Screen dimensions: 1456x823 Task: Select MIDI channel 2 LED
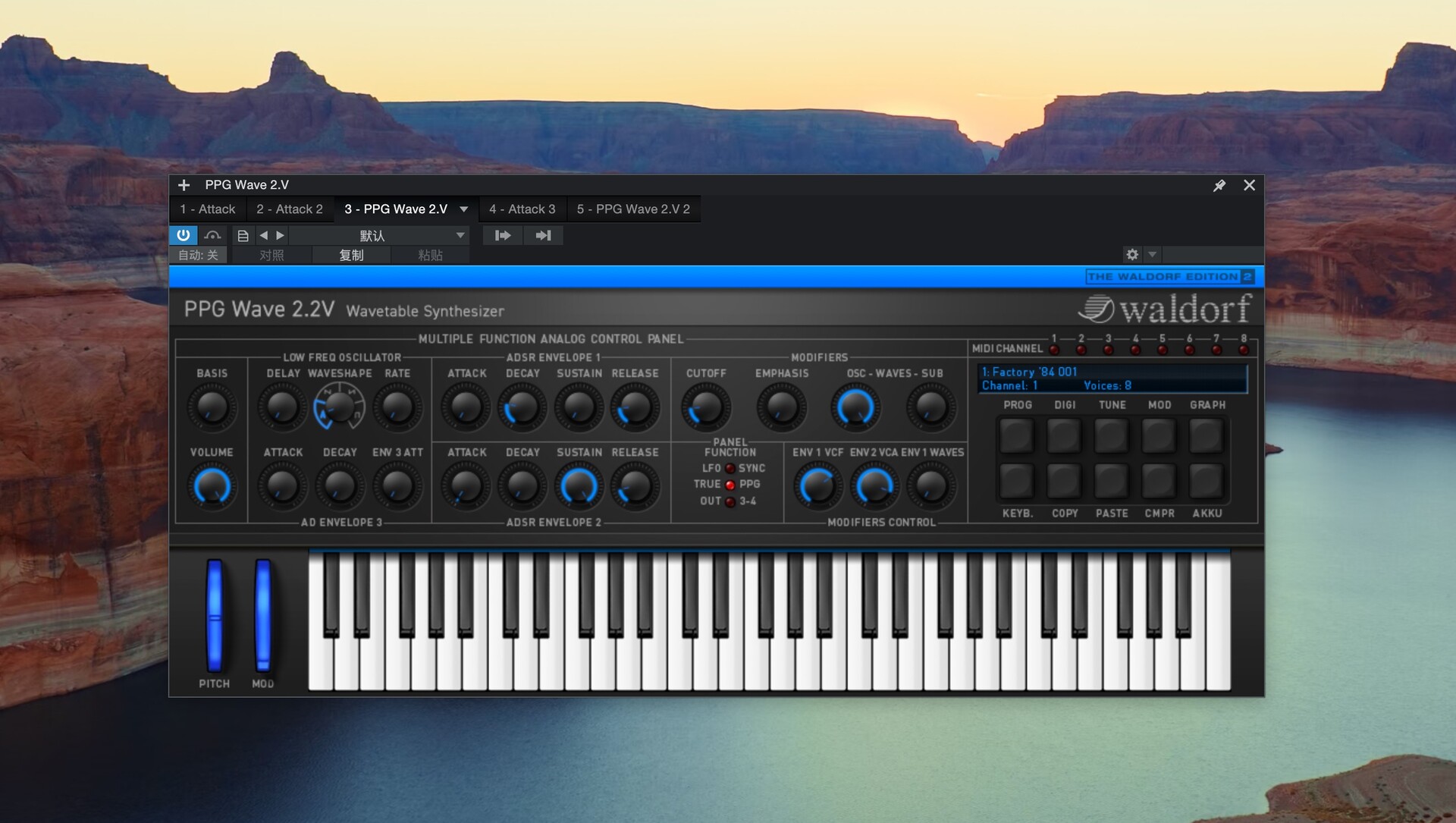(x=1081, y=350)
